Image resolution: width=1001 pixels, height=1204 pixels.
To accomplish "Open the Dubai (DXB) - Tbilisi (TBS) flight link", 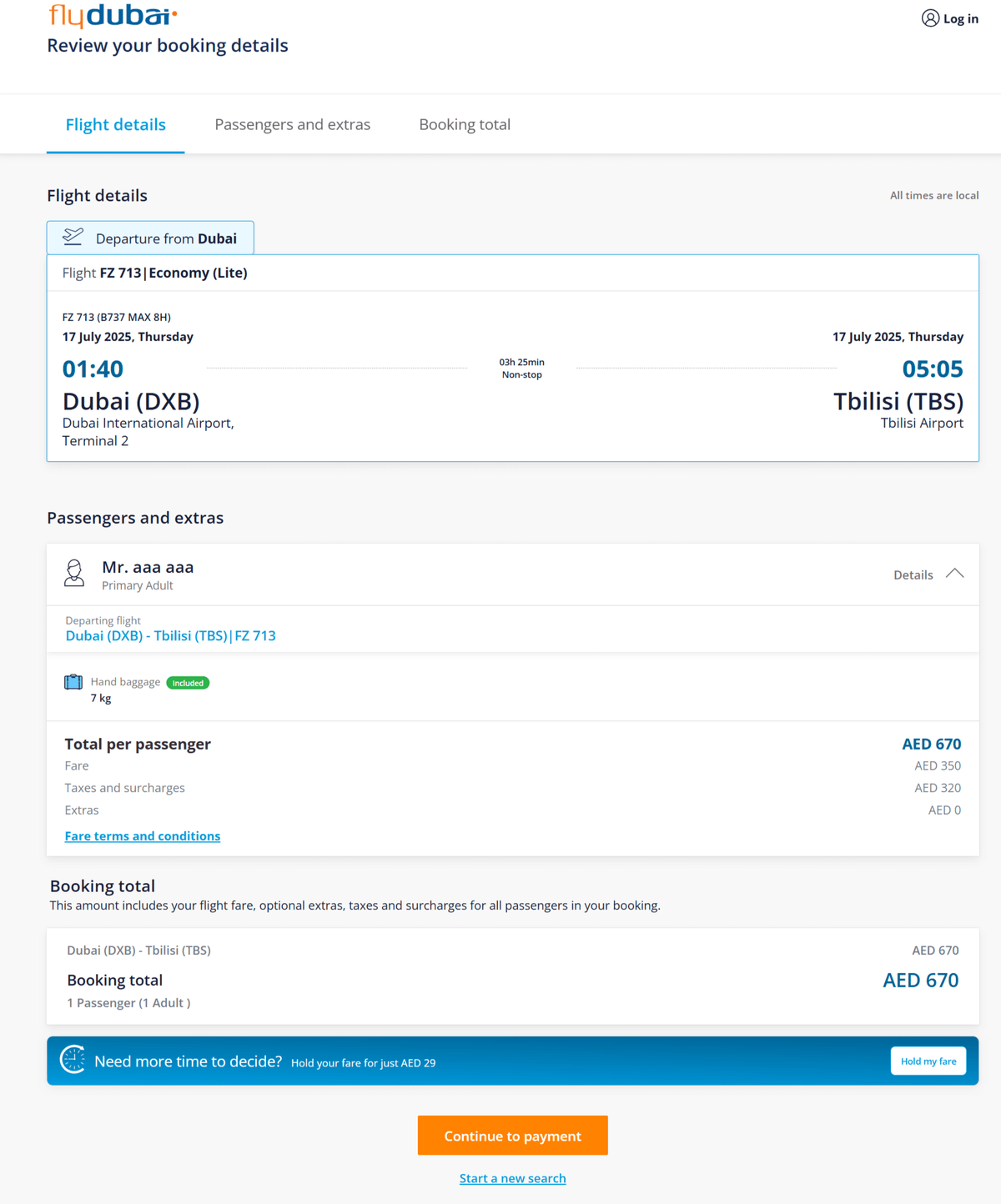I will click(x=170, y=635).
